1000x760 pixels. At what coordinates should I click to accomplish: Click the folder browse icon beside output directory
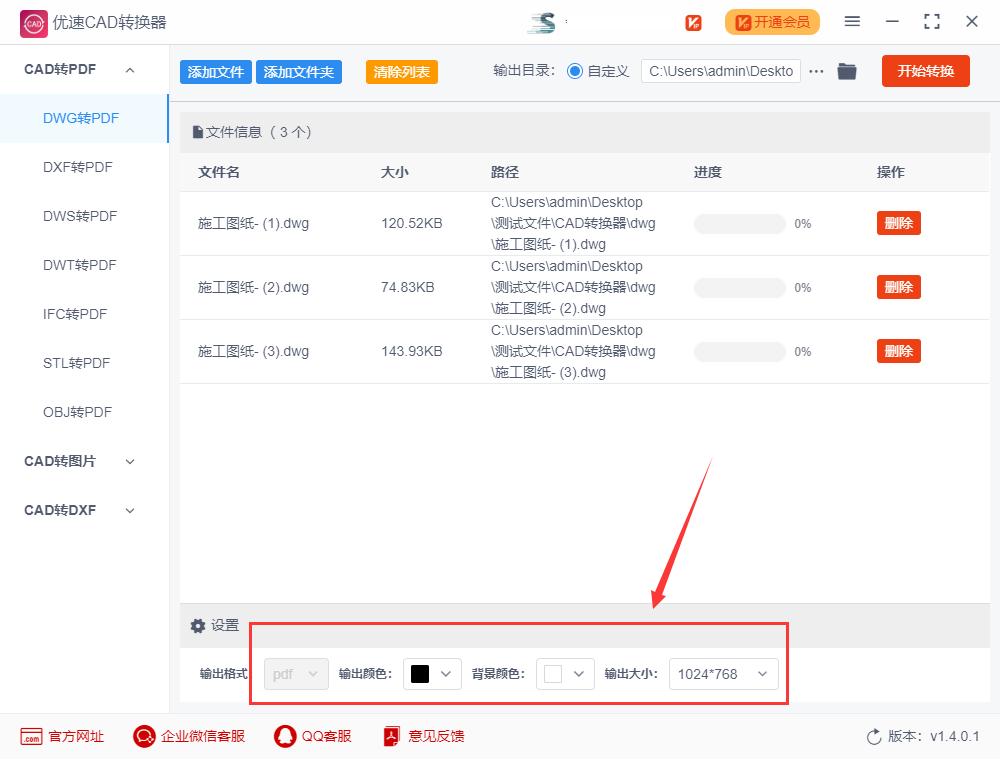(847, 71)
